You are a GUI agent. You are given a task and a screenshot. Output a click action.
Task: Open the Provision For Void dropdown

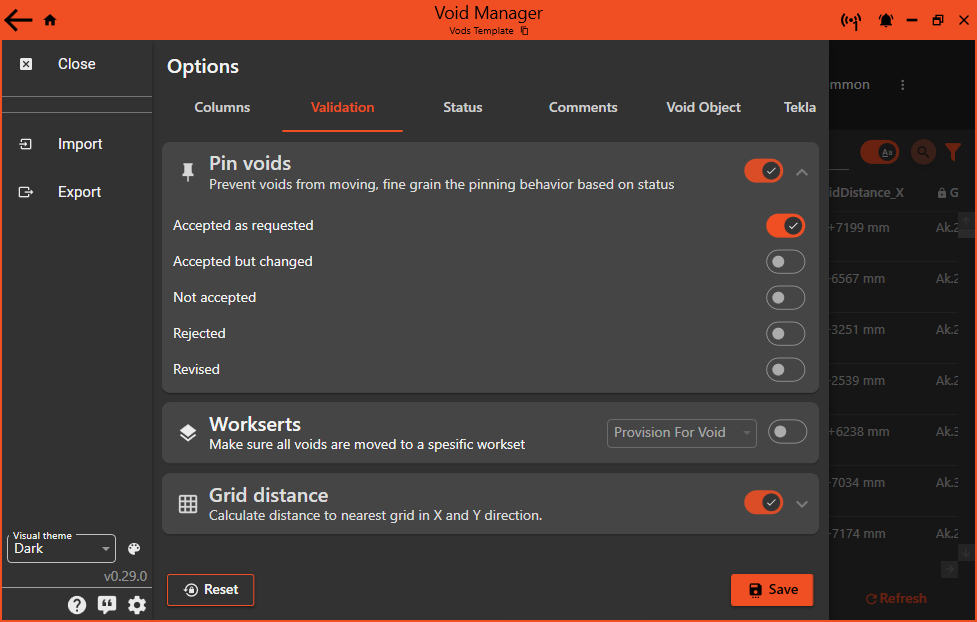tap(681, 433)
